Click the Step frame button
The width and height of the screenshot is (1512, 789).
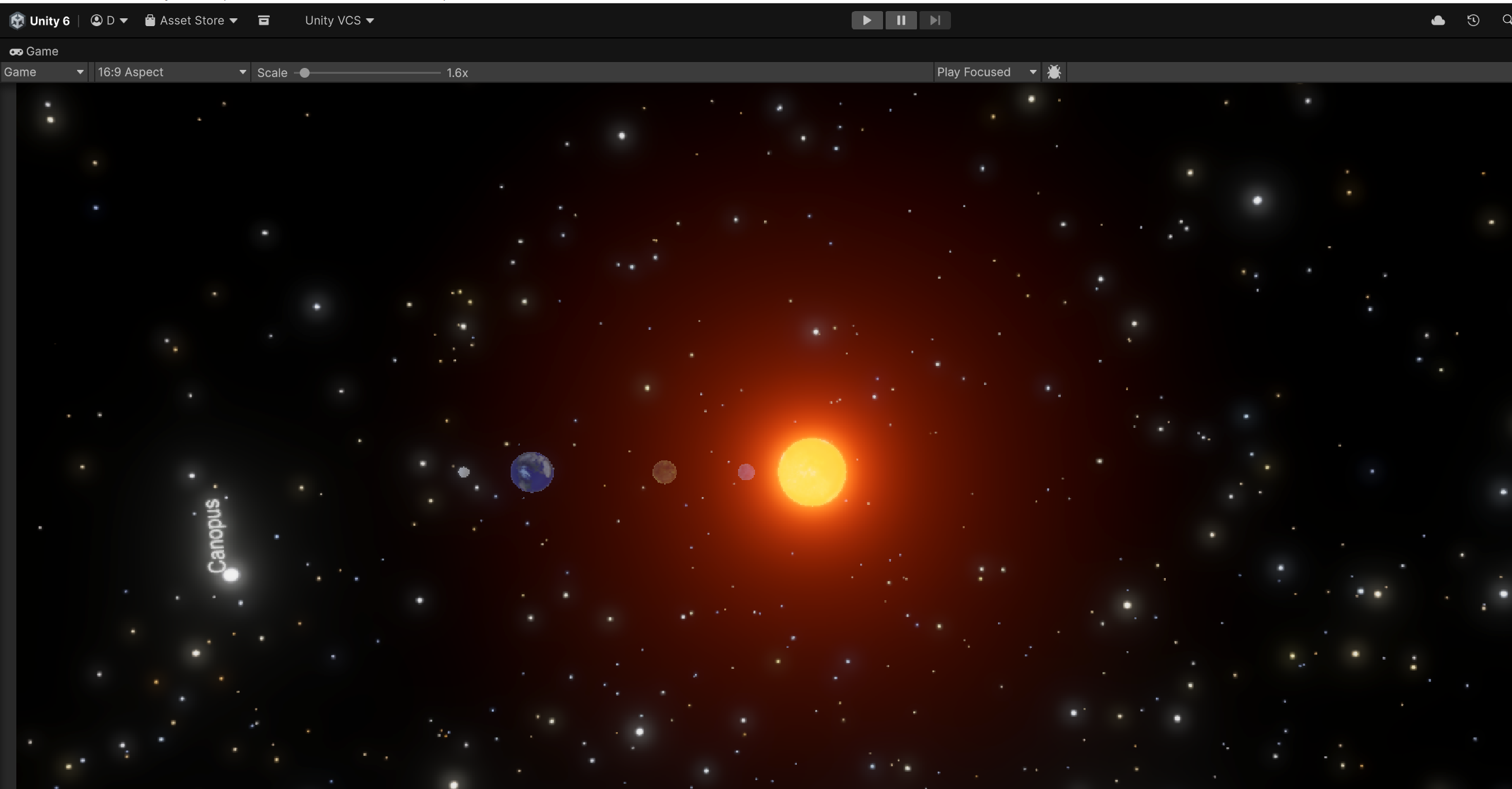(935, 20)
